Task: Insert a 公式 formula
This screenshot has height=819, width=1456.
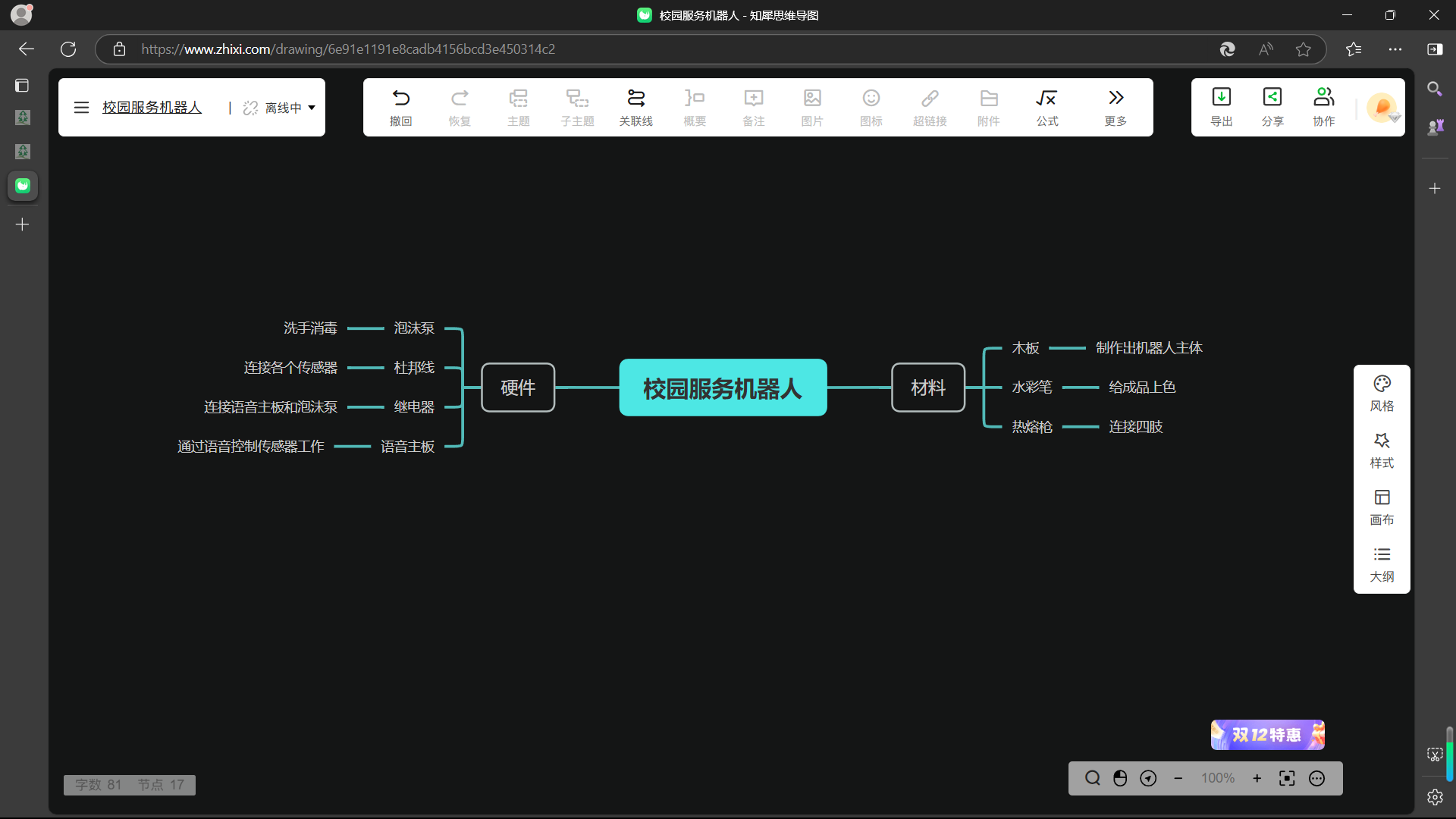Action: click(x=1047, y=107)
